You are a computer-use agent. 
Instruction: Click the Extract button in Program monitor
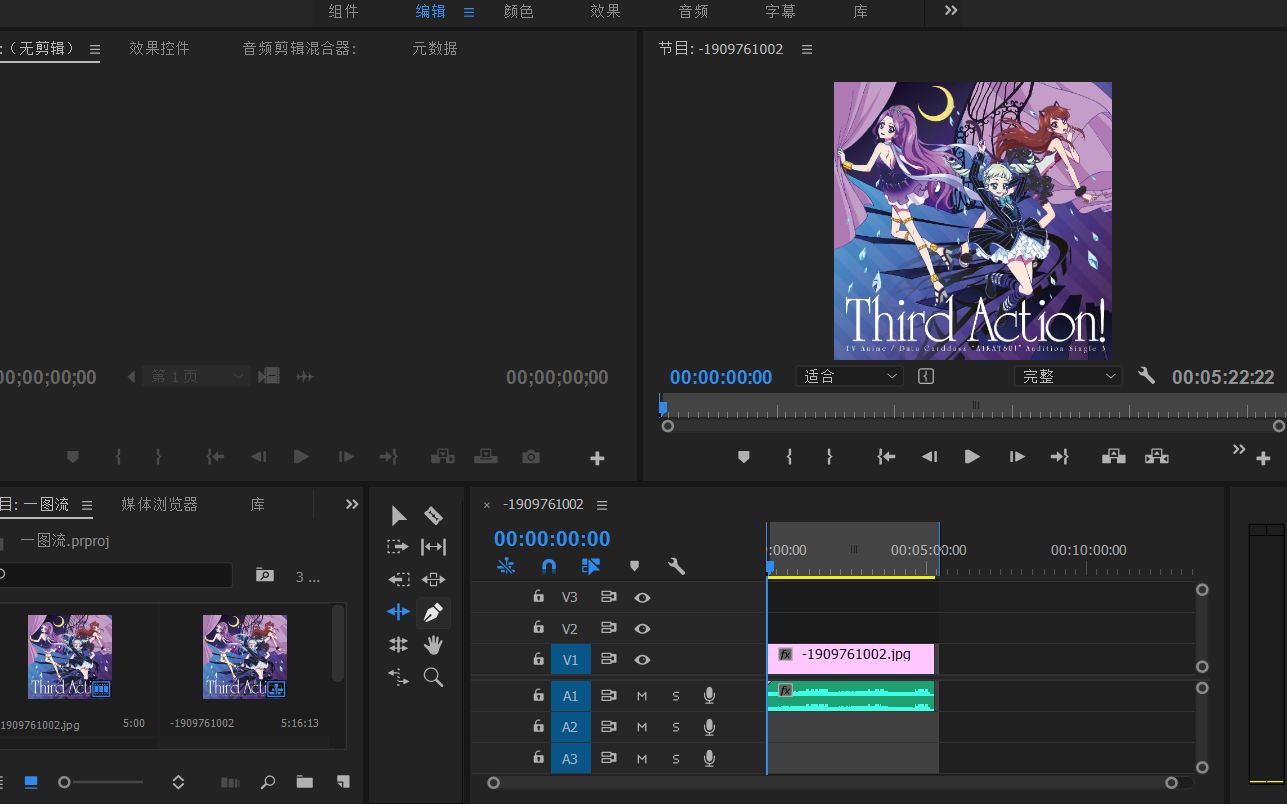[1157, 457]
